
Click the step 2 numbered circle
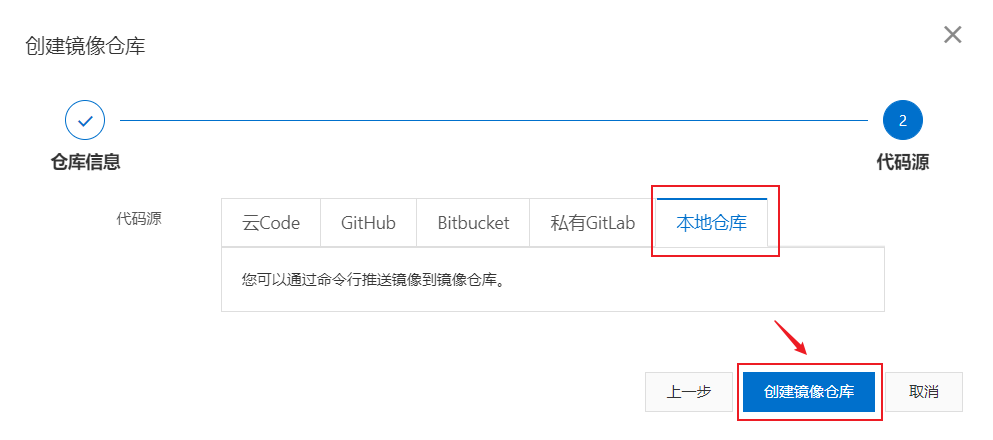pyautogui.click(x=902, y=120)
